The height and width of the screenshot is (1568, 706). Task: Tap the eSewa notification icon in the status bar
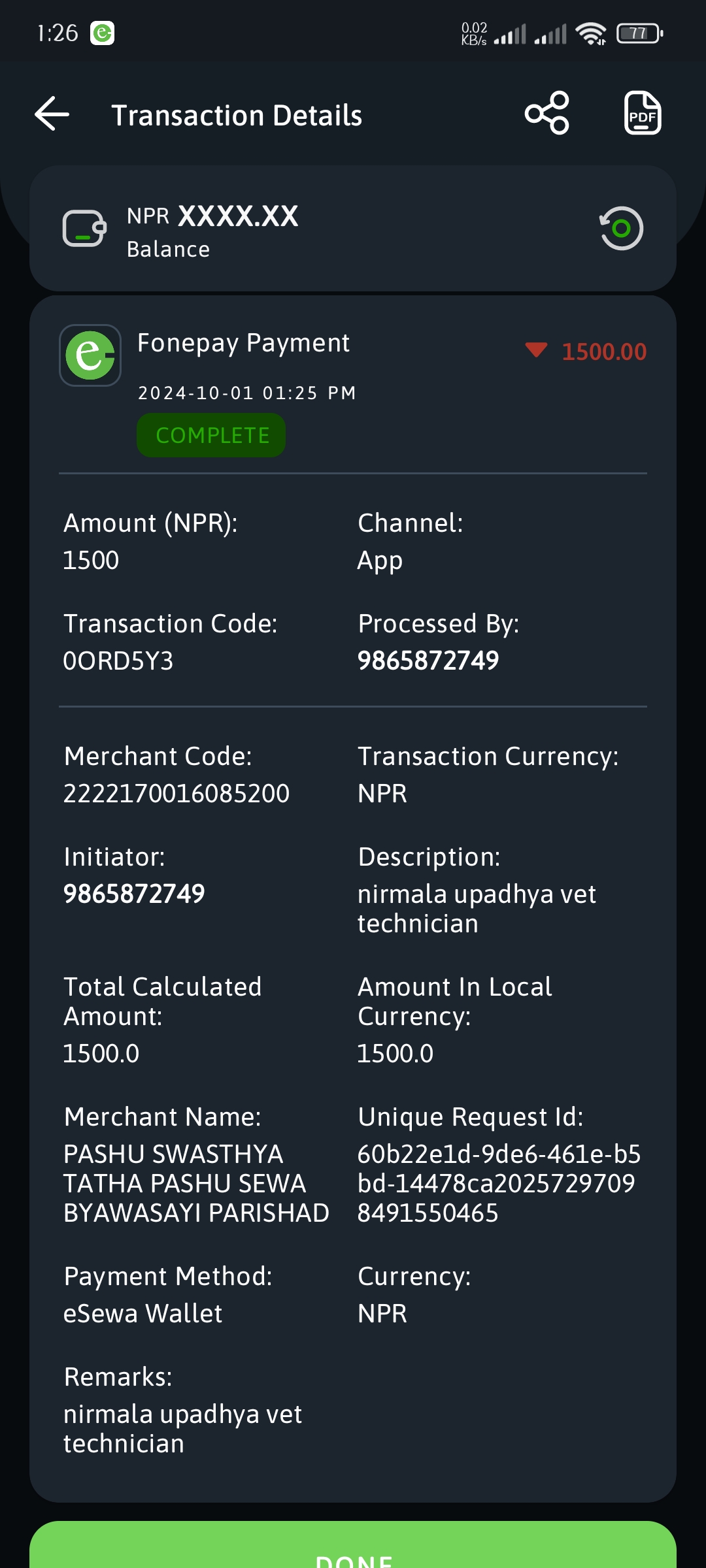point(102,33)
